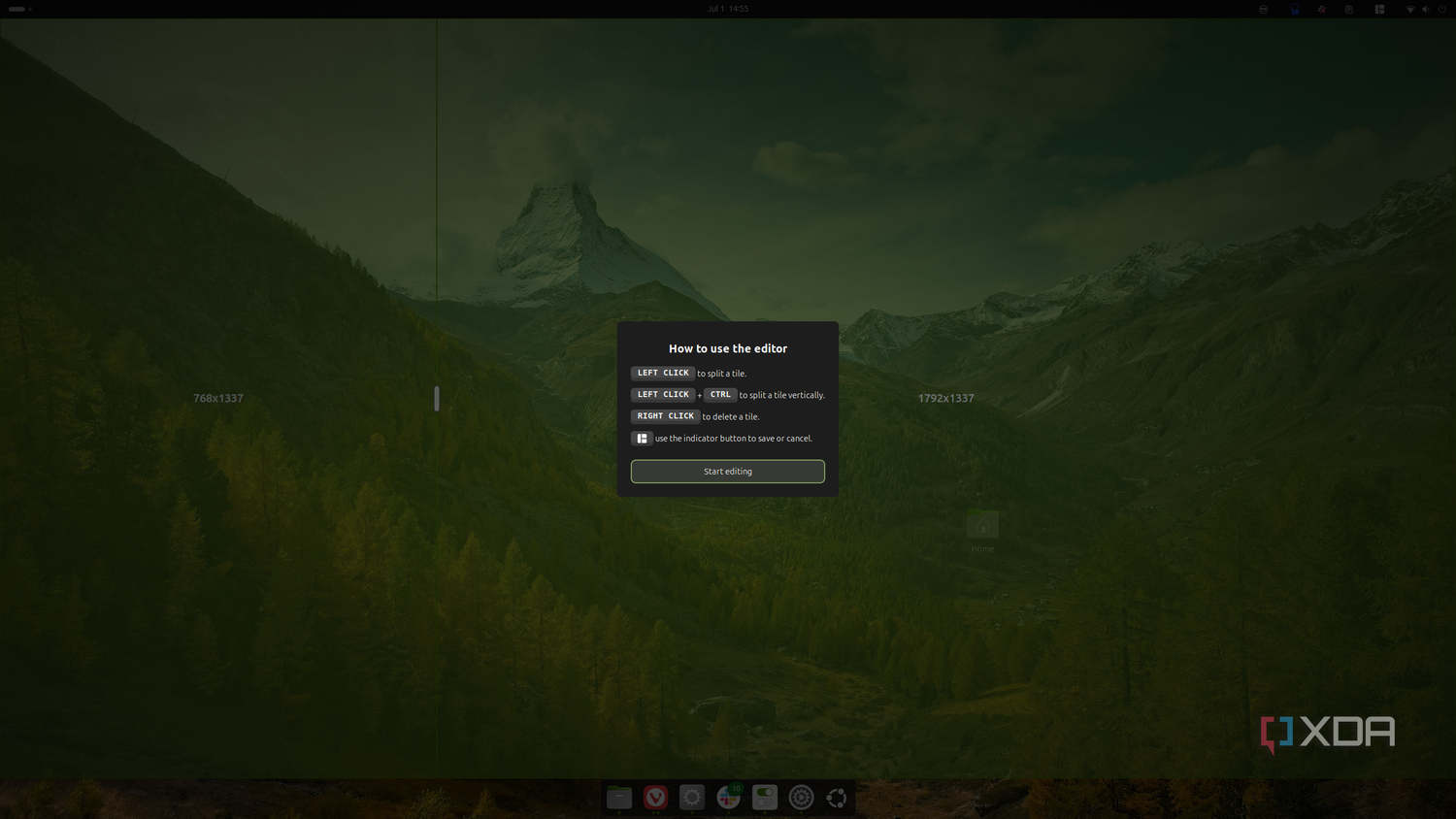Click the Start editing button
The image size is (1456, 819).
point(728,472)
